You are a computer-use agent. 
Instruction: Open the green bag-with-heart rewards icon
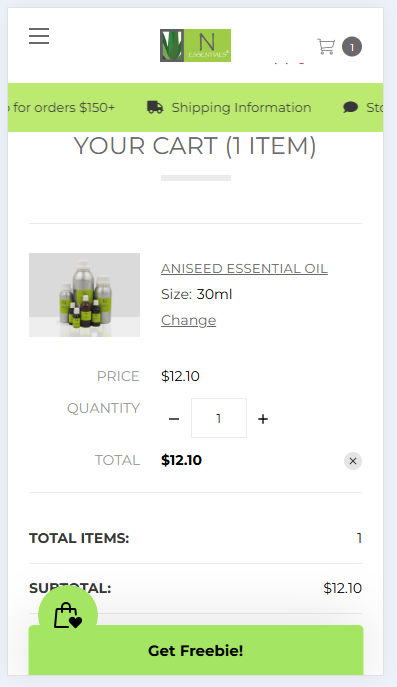point(68,615)
